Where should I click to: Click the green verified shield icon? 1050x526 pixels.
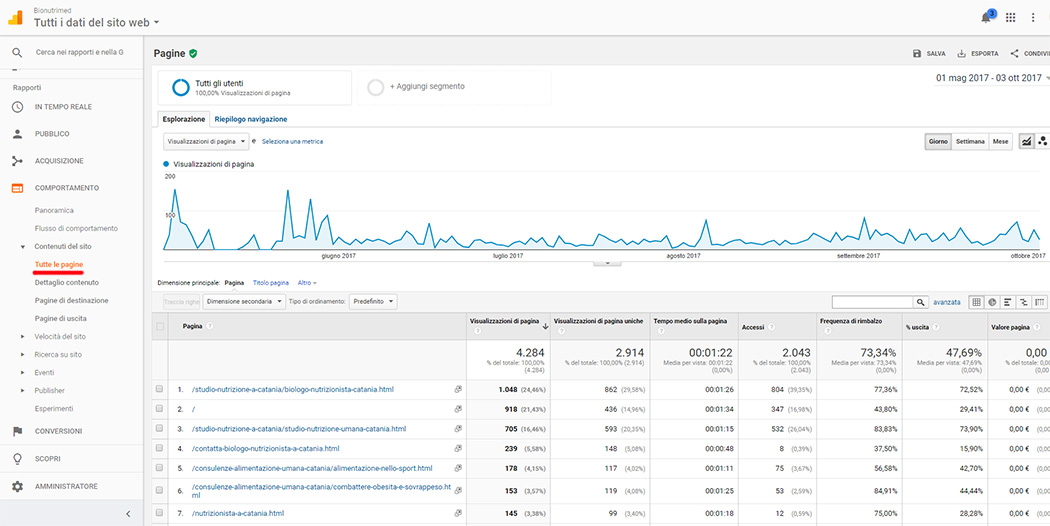tap(193, 54)
